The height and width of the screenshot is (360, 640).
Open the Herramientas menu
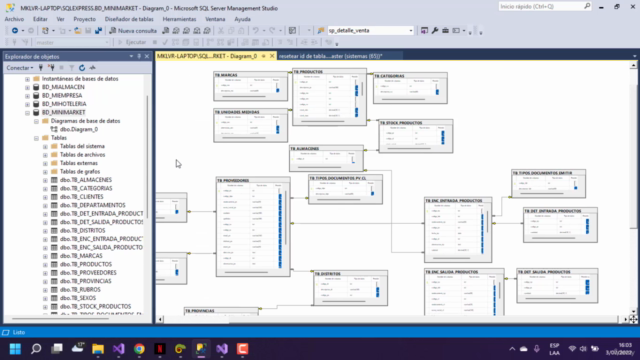pyautogui.click(x=179, y=19)
